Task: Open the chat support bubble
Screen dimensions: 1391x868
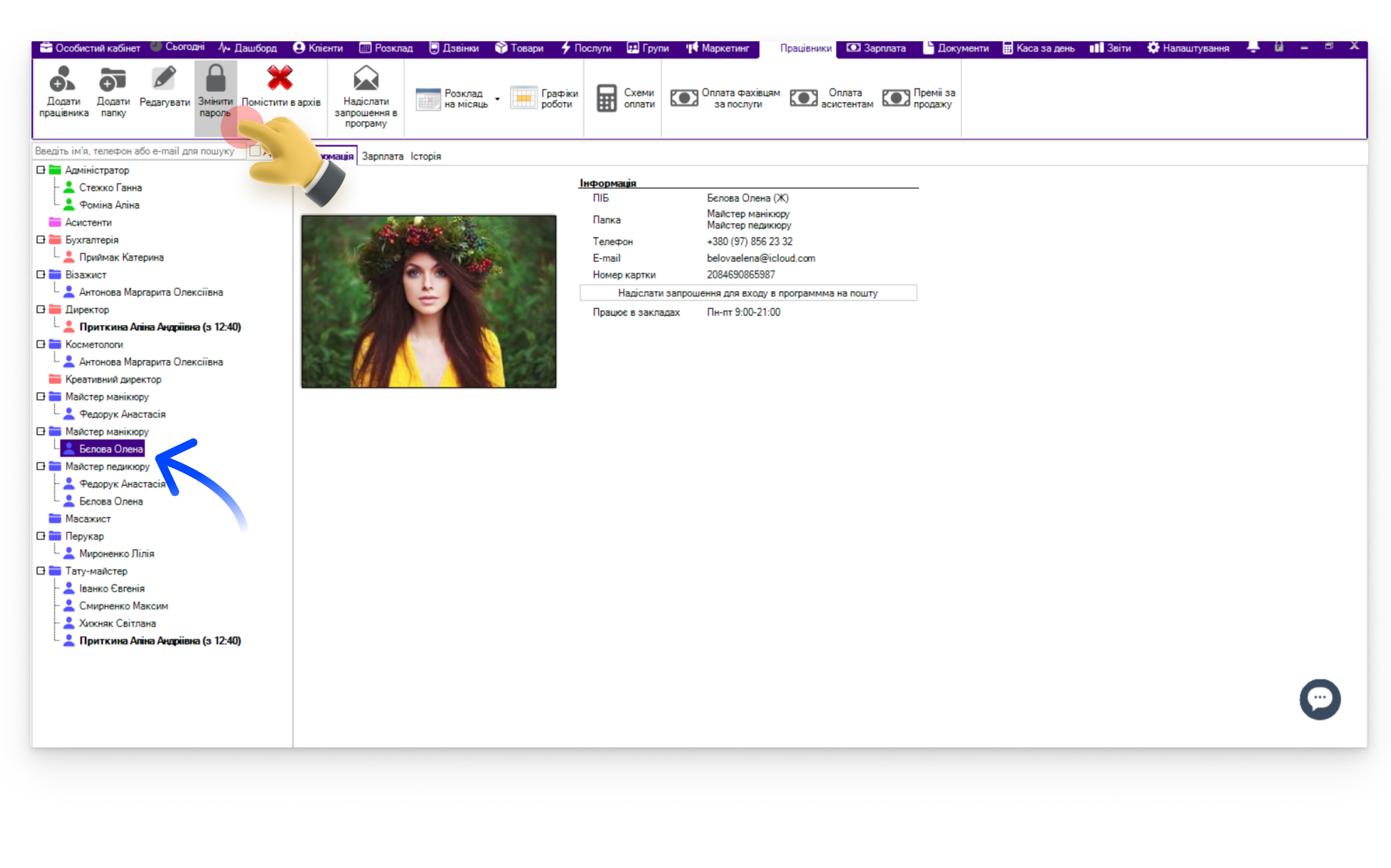Action: [1319, 699]
